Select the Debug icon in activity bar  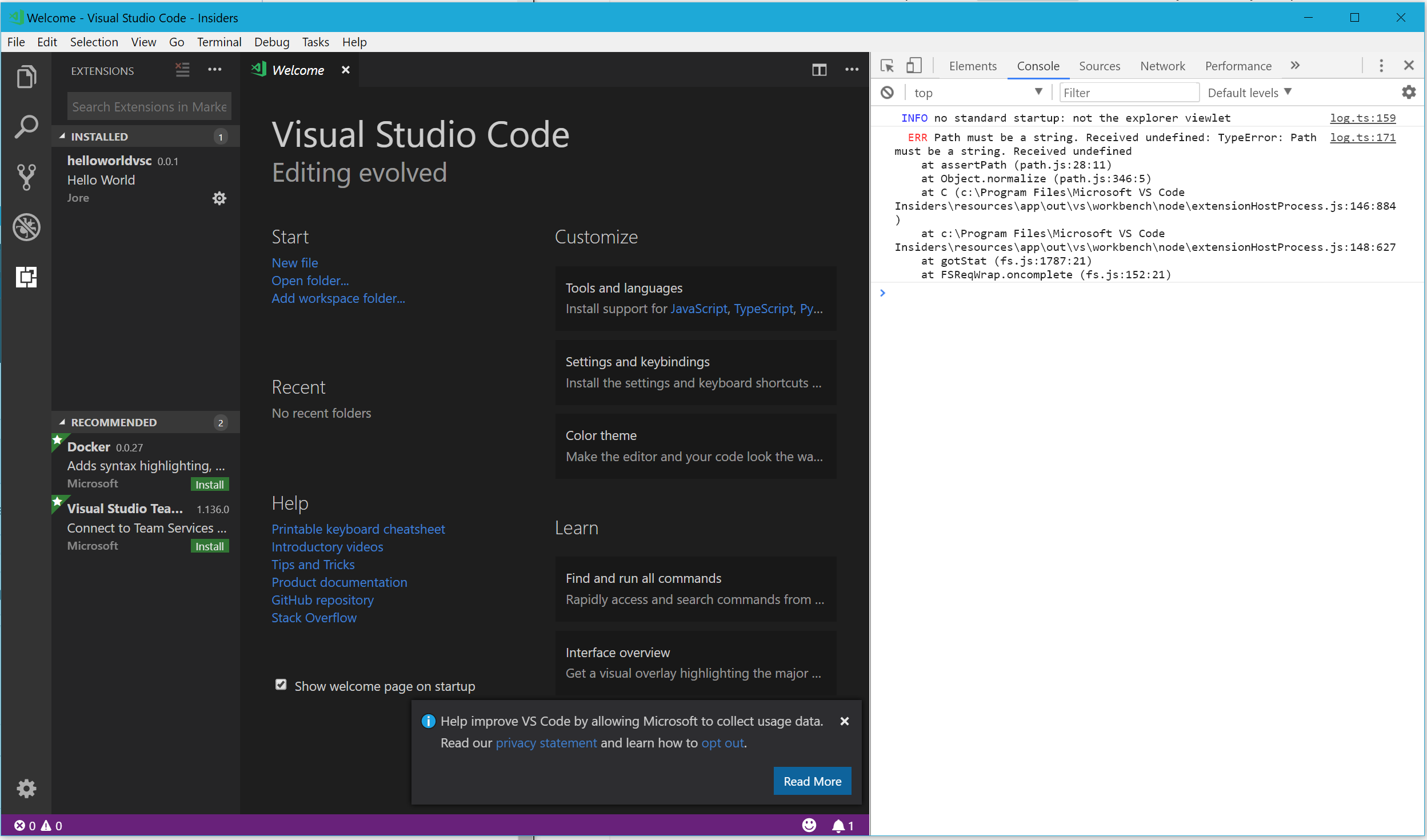[26, 227]
